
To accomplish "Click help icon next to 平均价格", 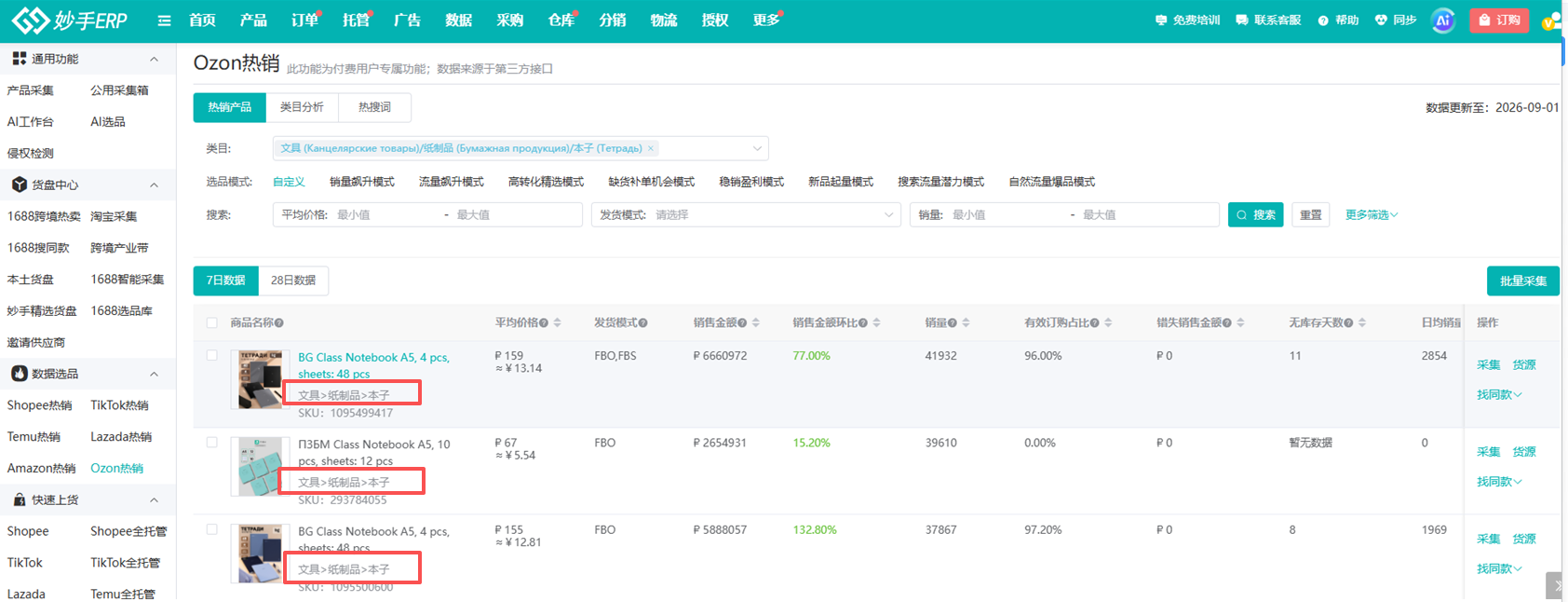I will 544,322.
